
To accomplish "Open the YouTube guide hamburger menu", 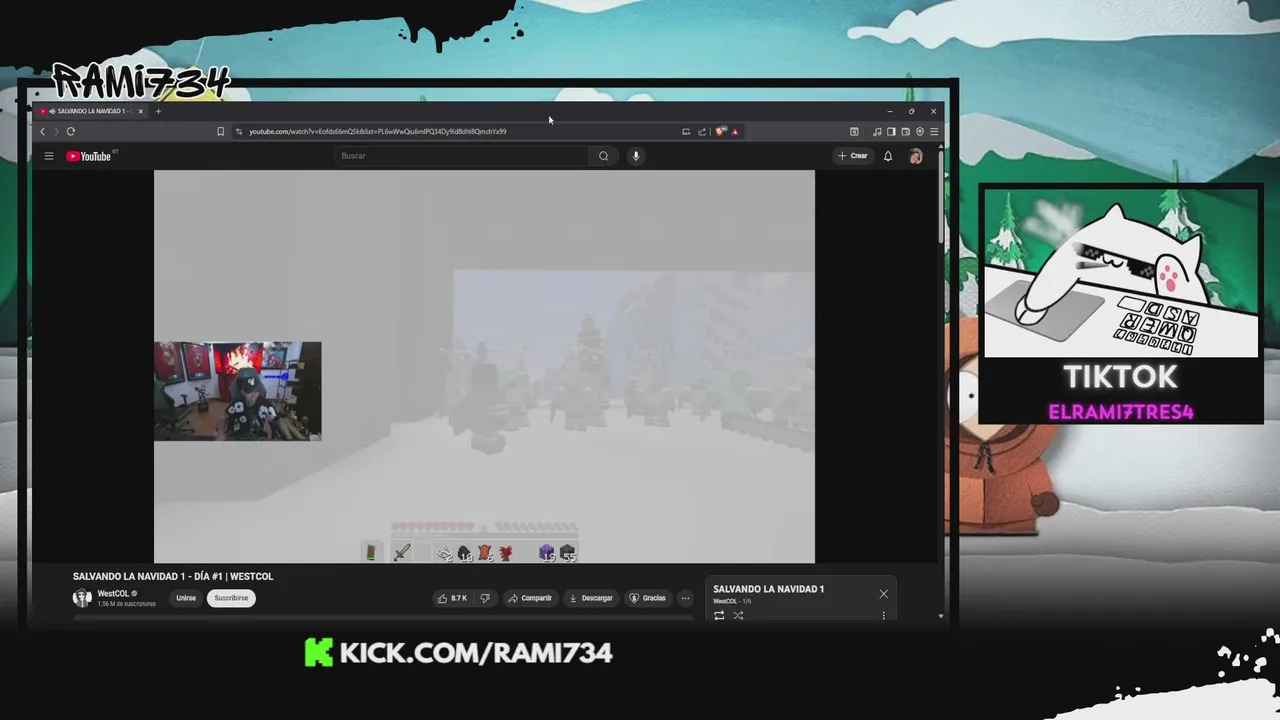I will (x=48, y=156).
